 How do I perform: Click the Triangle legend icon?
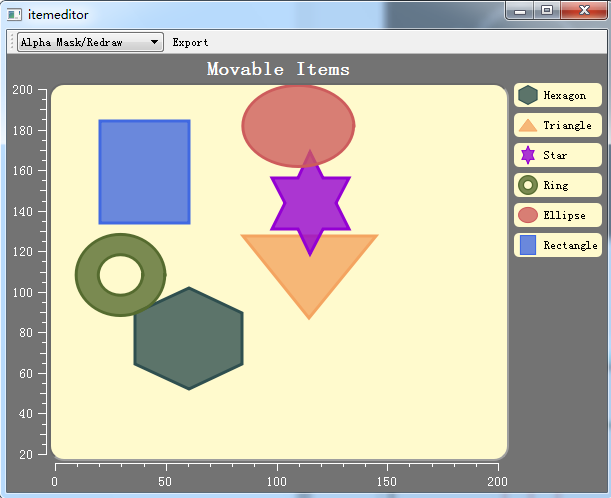528,125
